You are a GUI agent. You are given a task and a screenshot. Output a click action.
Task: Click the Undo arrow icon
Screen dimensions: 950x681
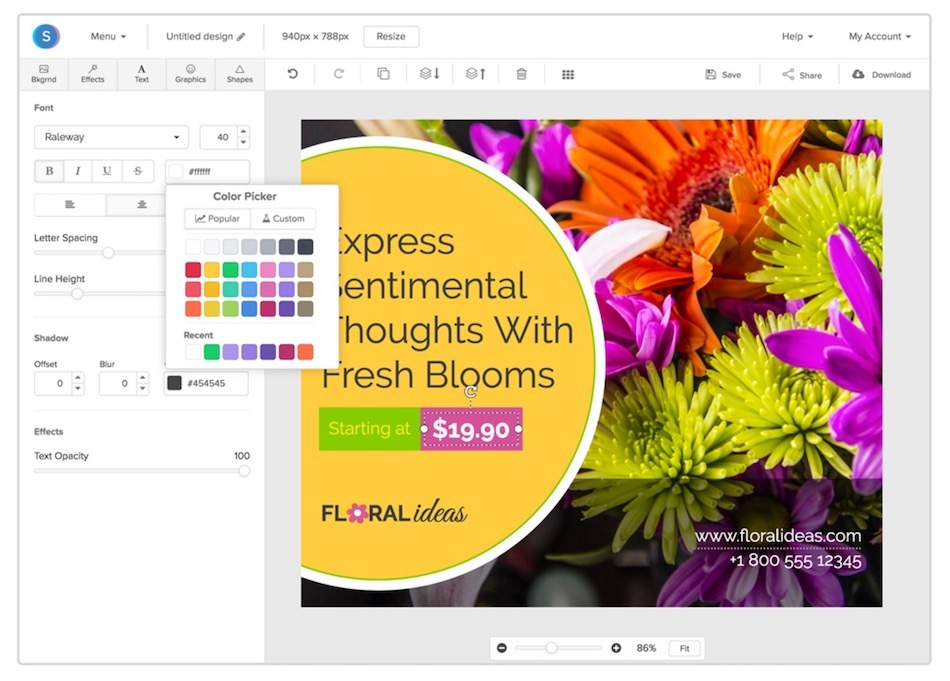(292, 74)
